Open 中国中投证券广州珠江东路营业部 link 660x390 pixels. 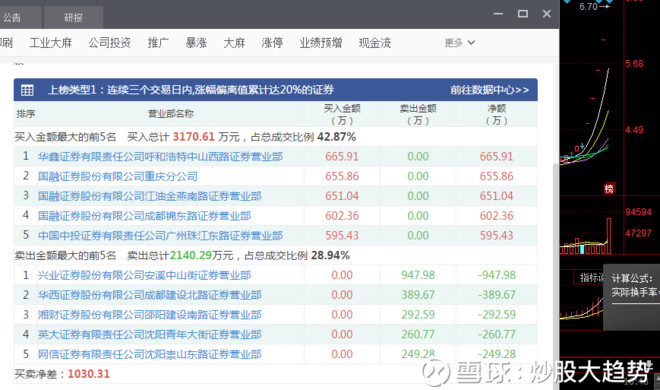pos(160,236)
